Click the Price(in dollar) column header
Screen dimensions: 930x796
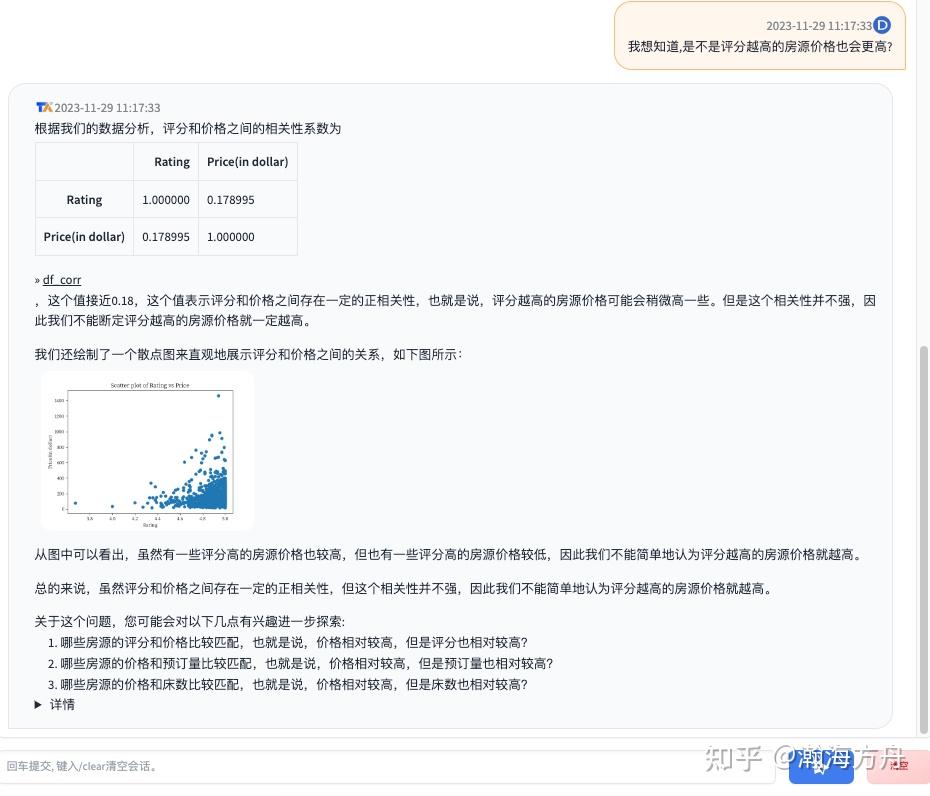coord(247,161)
